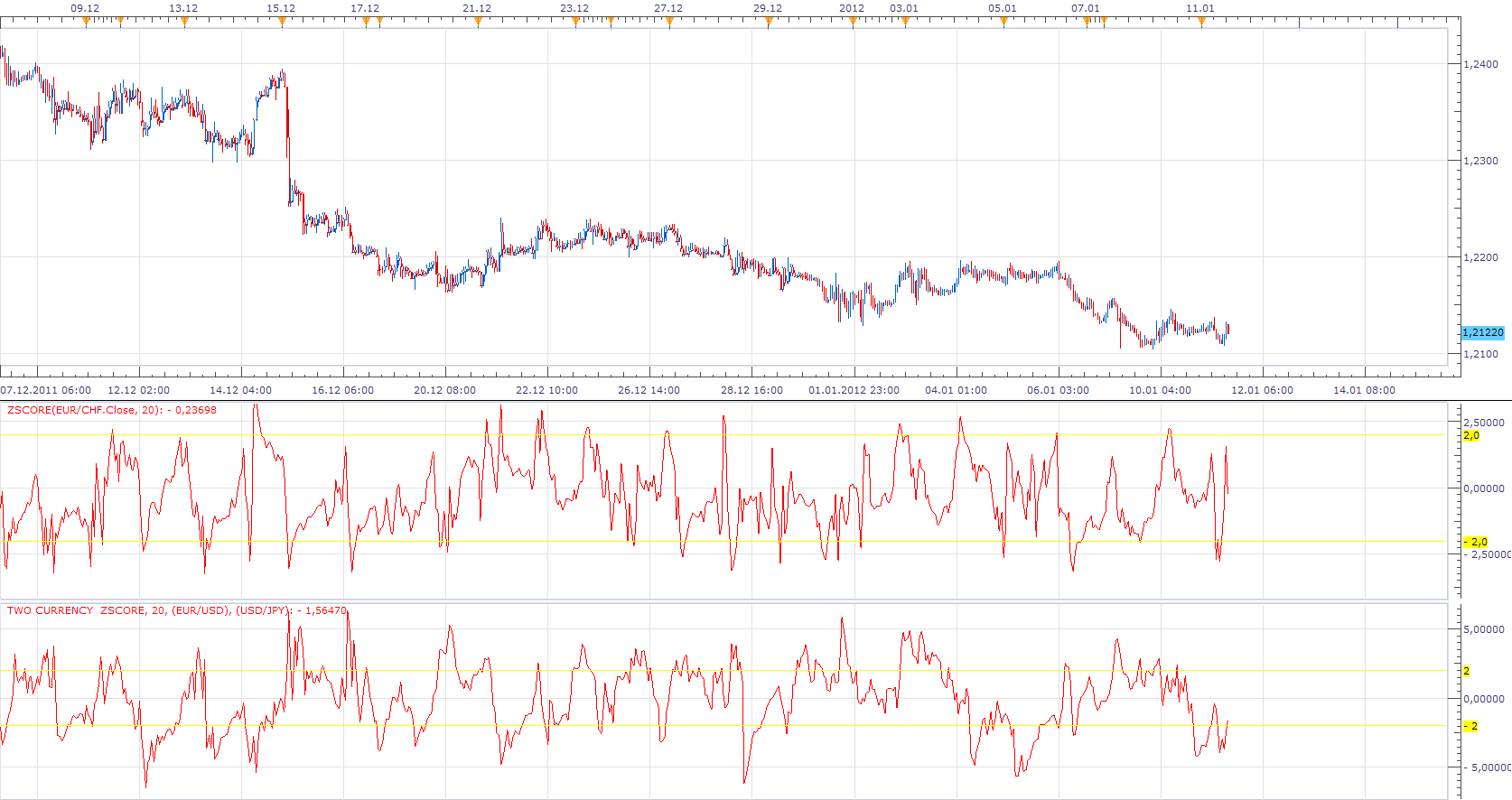Click the 1,2100 price axis label
Screen dimensions: 1512x800
[1480, 354]
